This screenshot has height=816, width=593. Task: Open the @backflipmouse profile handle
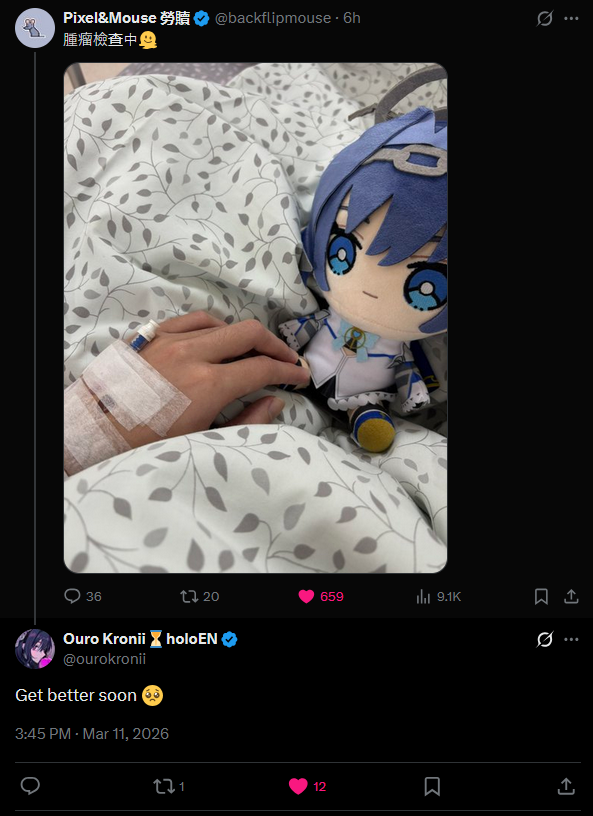273,18
